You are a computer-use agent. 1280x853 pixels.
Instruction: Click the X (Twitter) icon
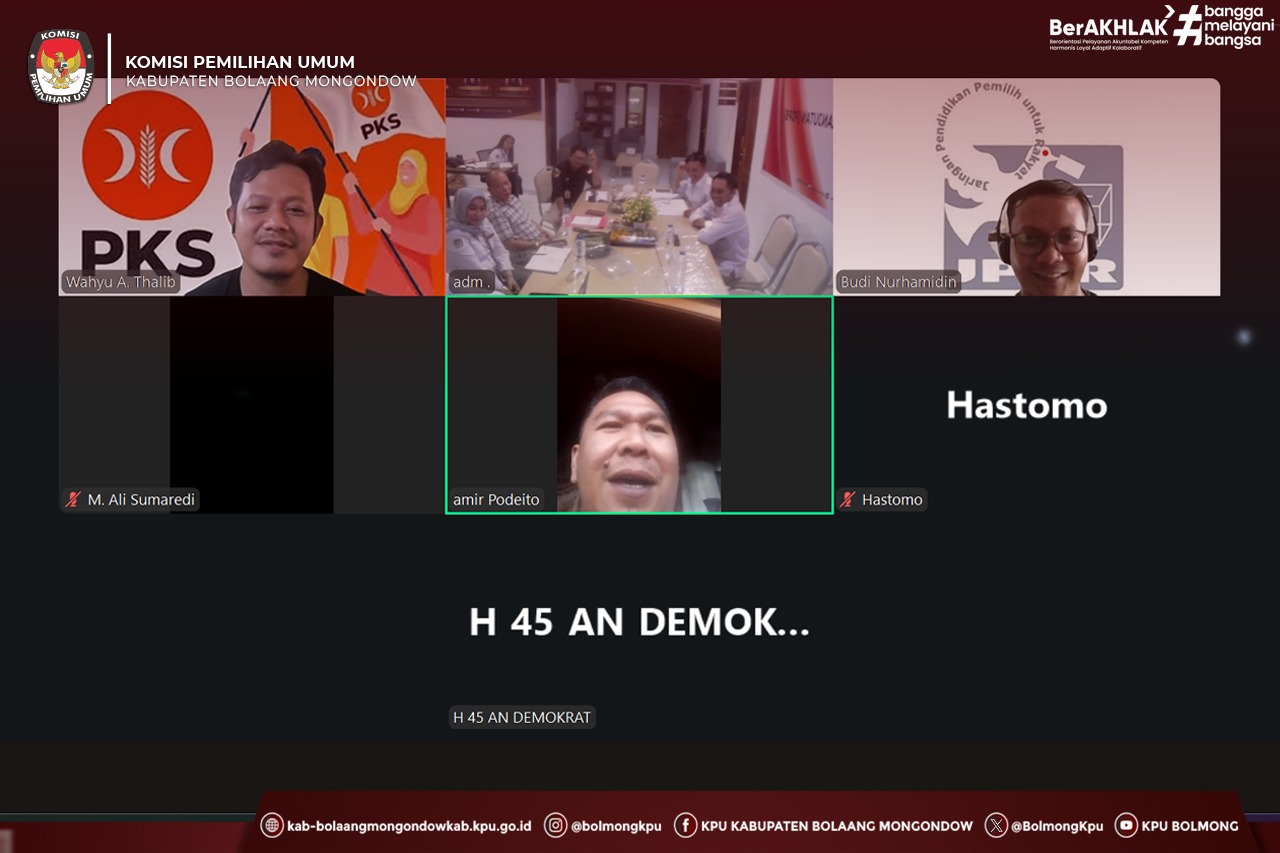tap(996, 825)
